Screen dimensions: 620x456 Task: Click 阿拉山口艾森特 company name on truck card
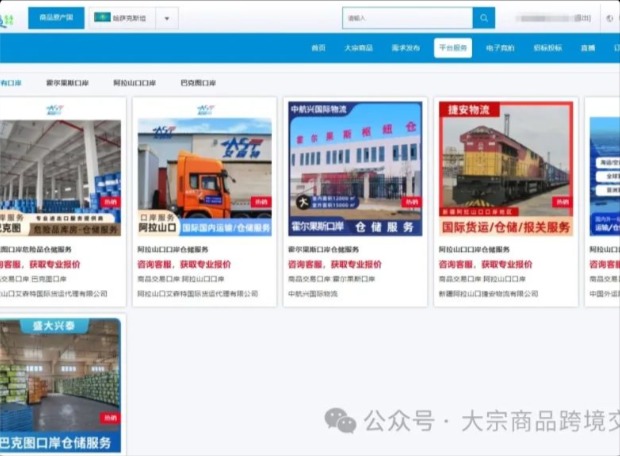pos(198,294)
